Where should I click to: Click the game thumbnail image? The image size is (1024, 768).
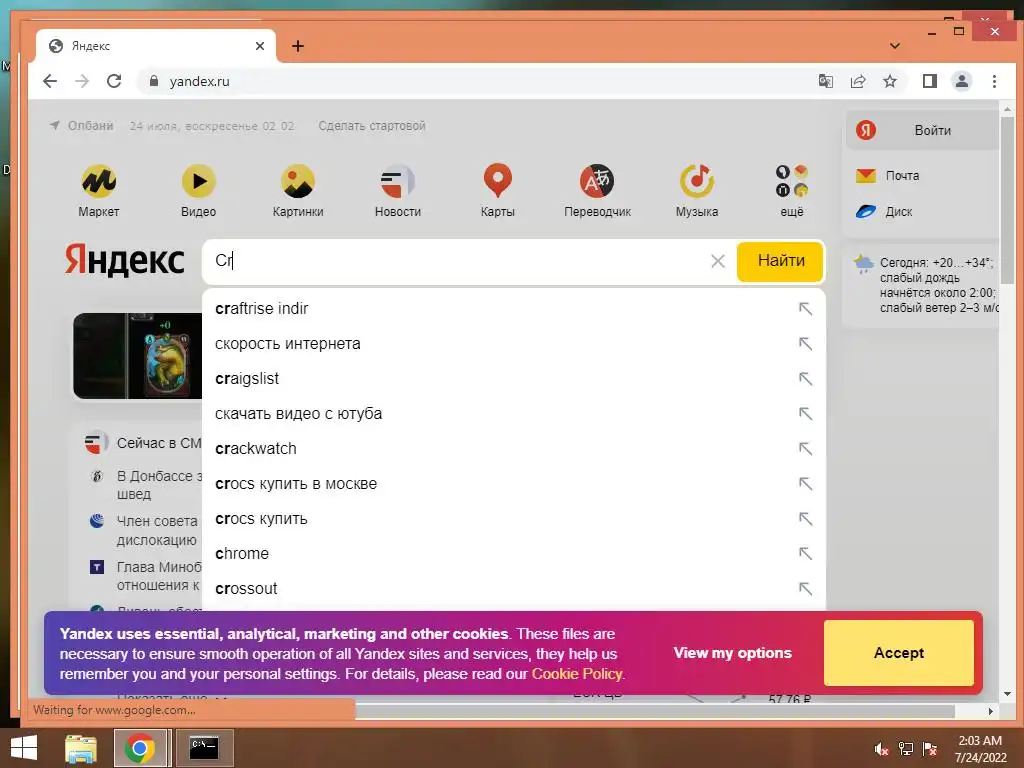click(138, 356)
